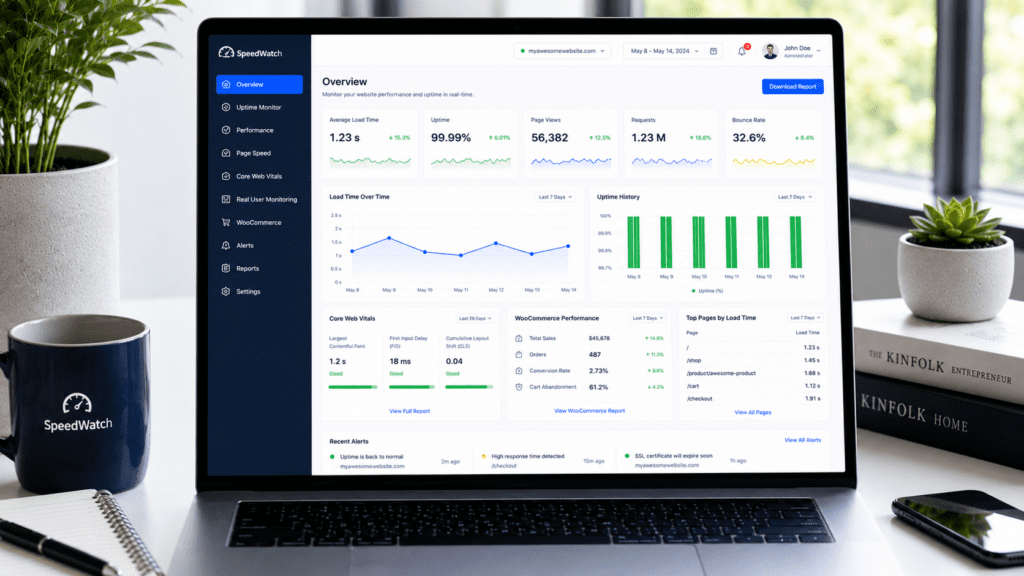
Task: Click the Bounce Rate 32.6% value
Action: [x=749, y=138]
